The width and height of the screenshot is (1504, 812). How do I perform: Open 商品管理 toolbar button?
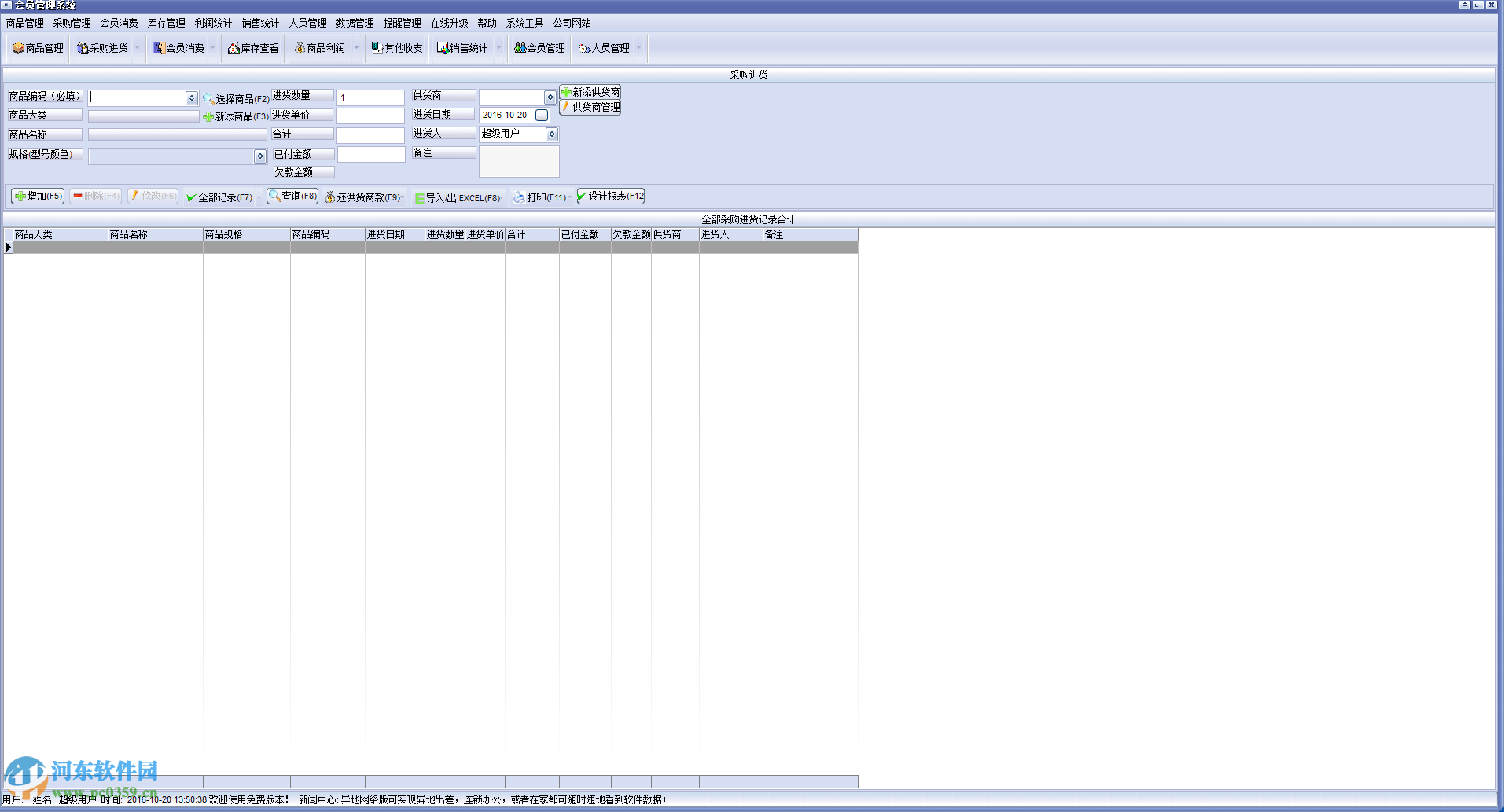point(38,48)
